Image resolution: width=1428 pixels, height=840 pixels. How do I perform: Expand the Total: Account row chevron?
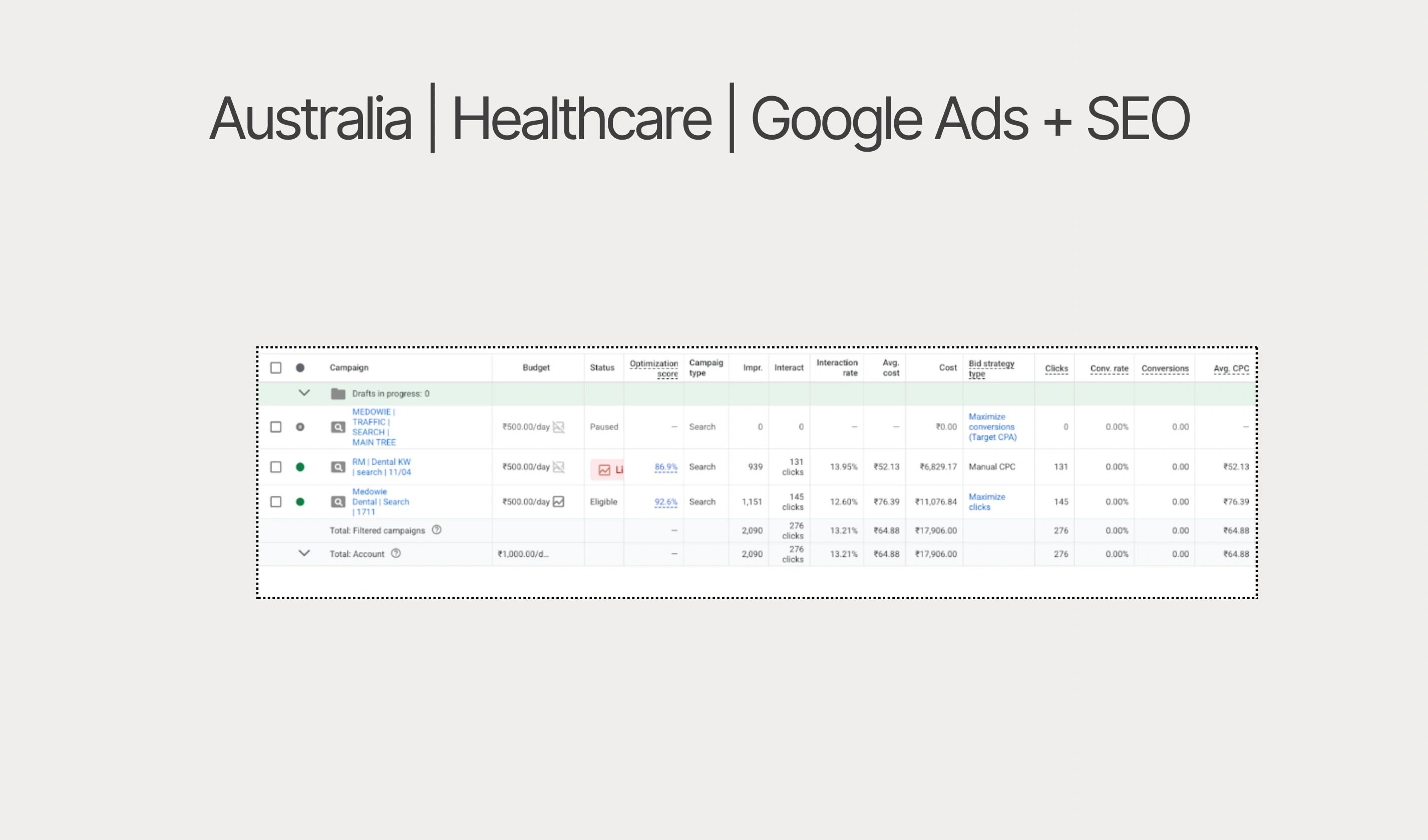(304, 553)
